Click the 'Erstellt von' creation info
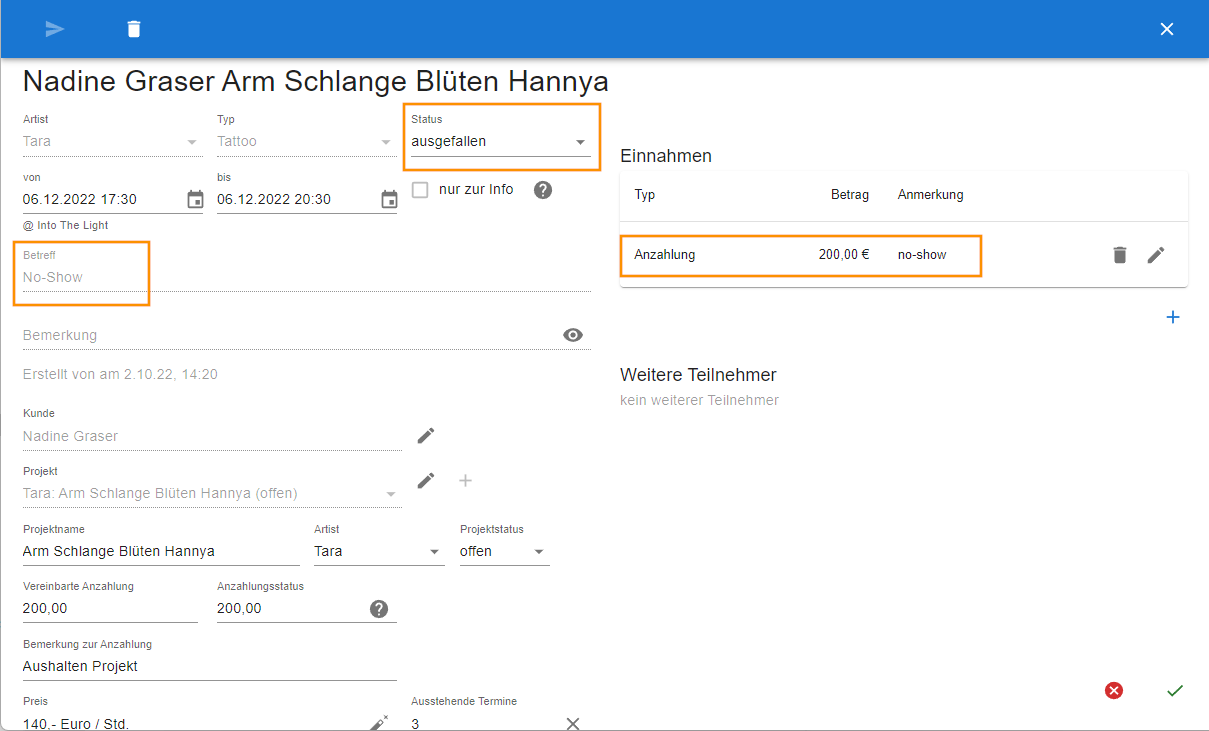Viewport: 1209px width, 731px height. [x=120, y=375]
